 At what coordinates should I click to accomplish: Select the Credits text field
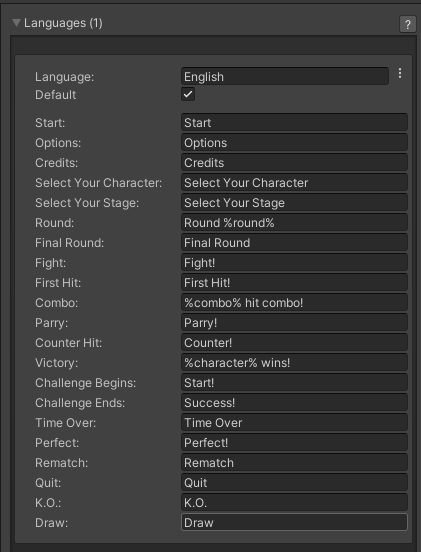pyautogui.click(x=294, y=163)
